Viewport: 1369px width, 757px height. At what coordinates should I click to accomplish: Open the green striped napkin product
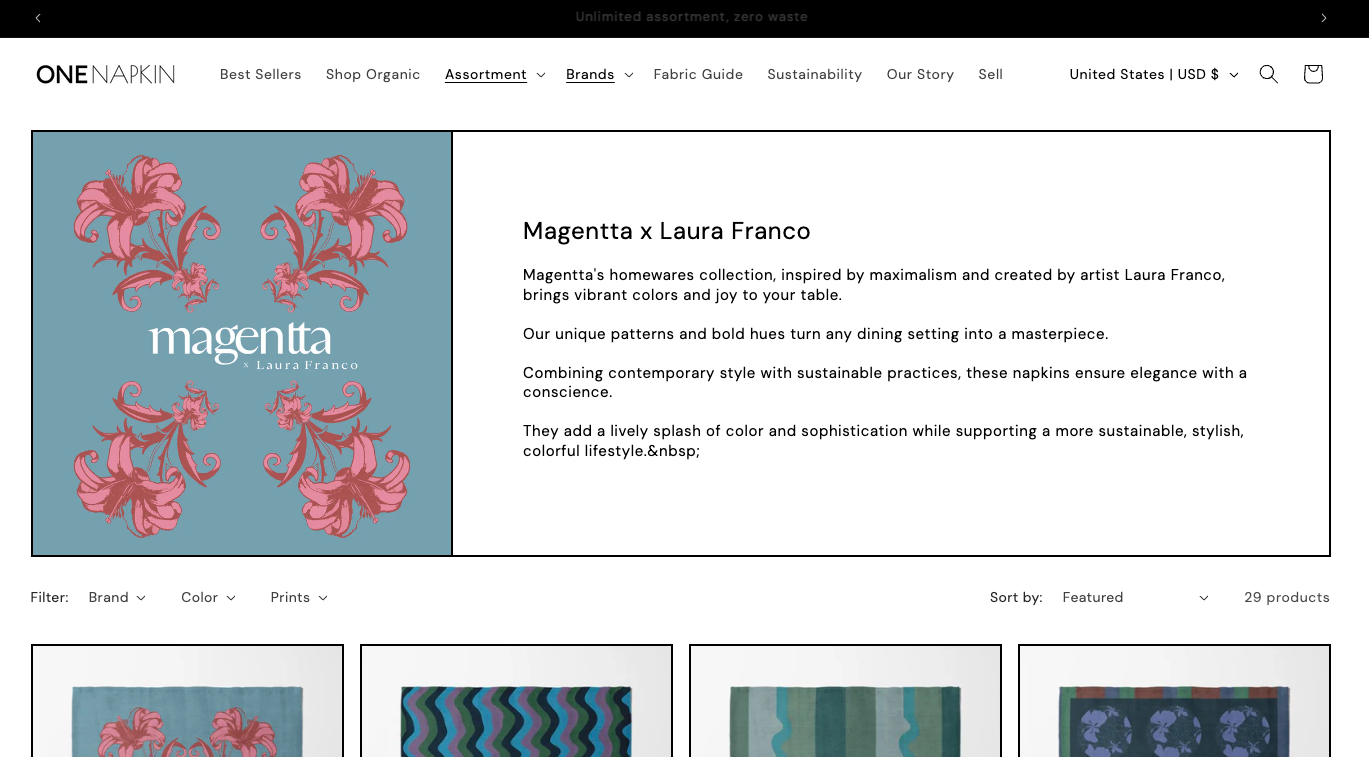coord(845,701)
